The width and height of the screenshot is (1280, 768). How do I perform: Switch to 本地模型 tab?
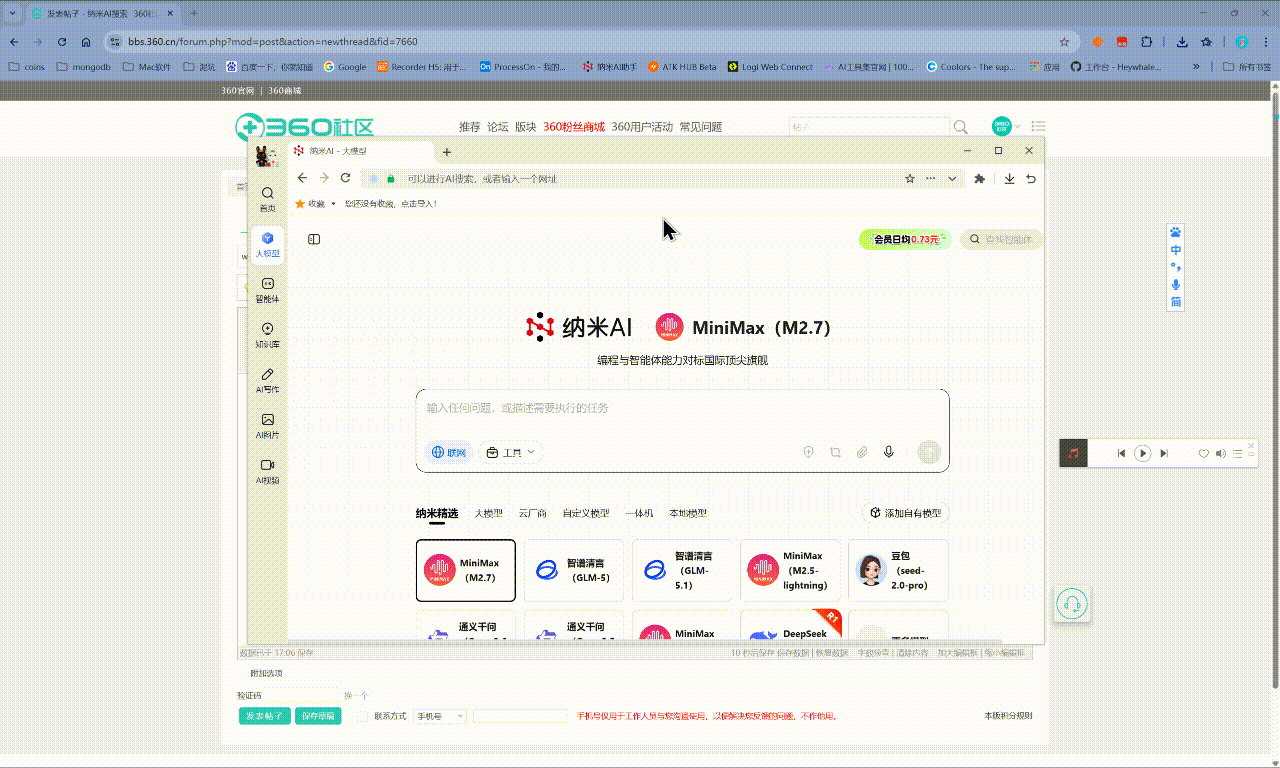688,513
